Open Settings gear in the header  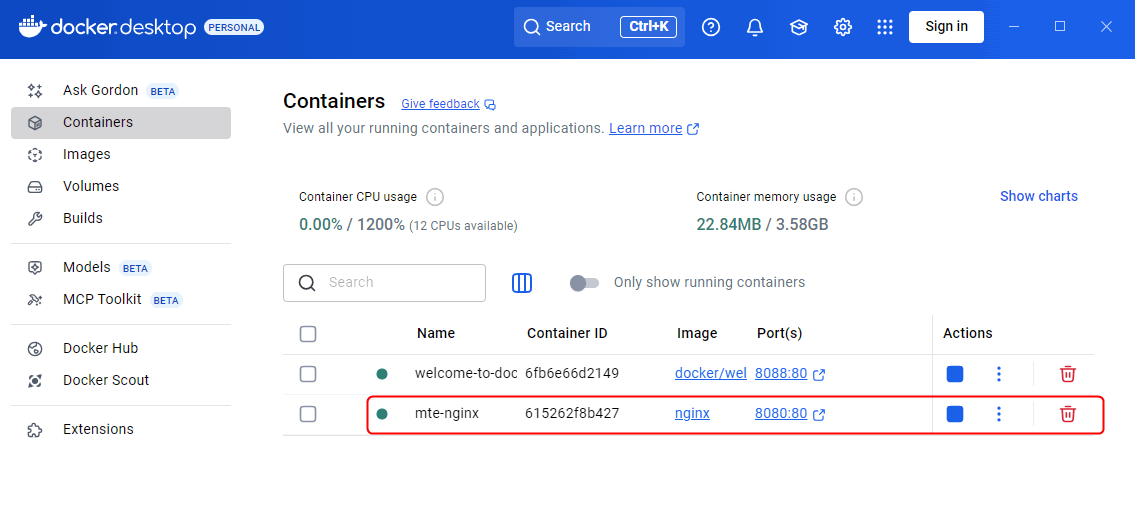(x=843, y=27)
